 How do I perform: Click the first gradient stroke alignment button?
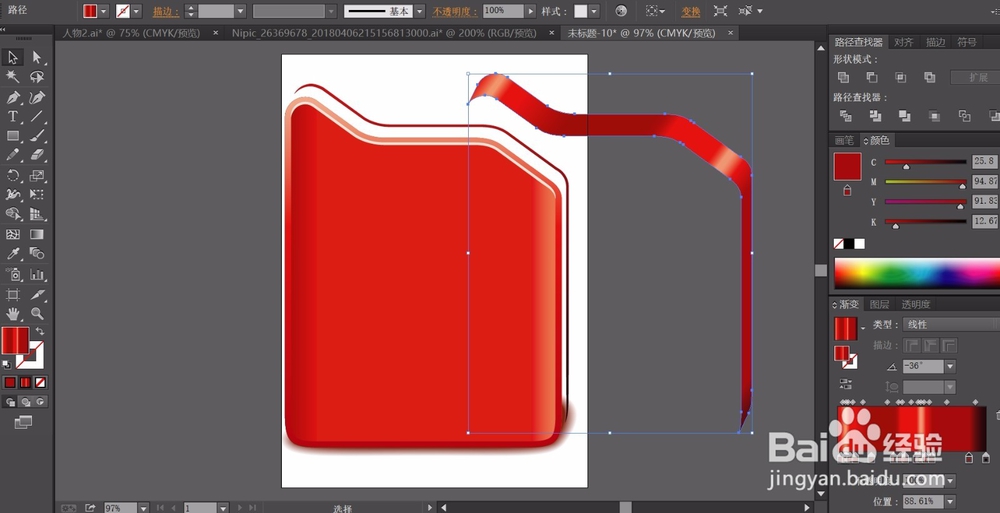[x=911, y=345]
